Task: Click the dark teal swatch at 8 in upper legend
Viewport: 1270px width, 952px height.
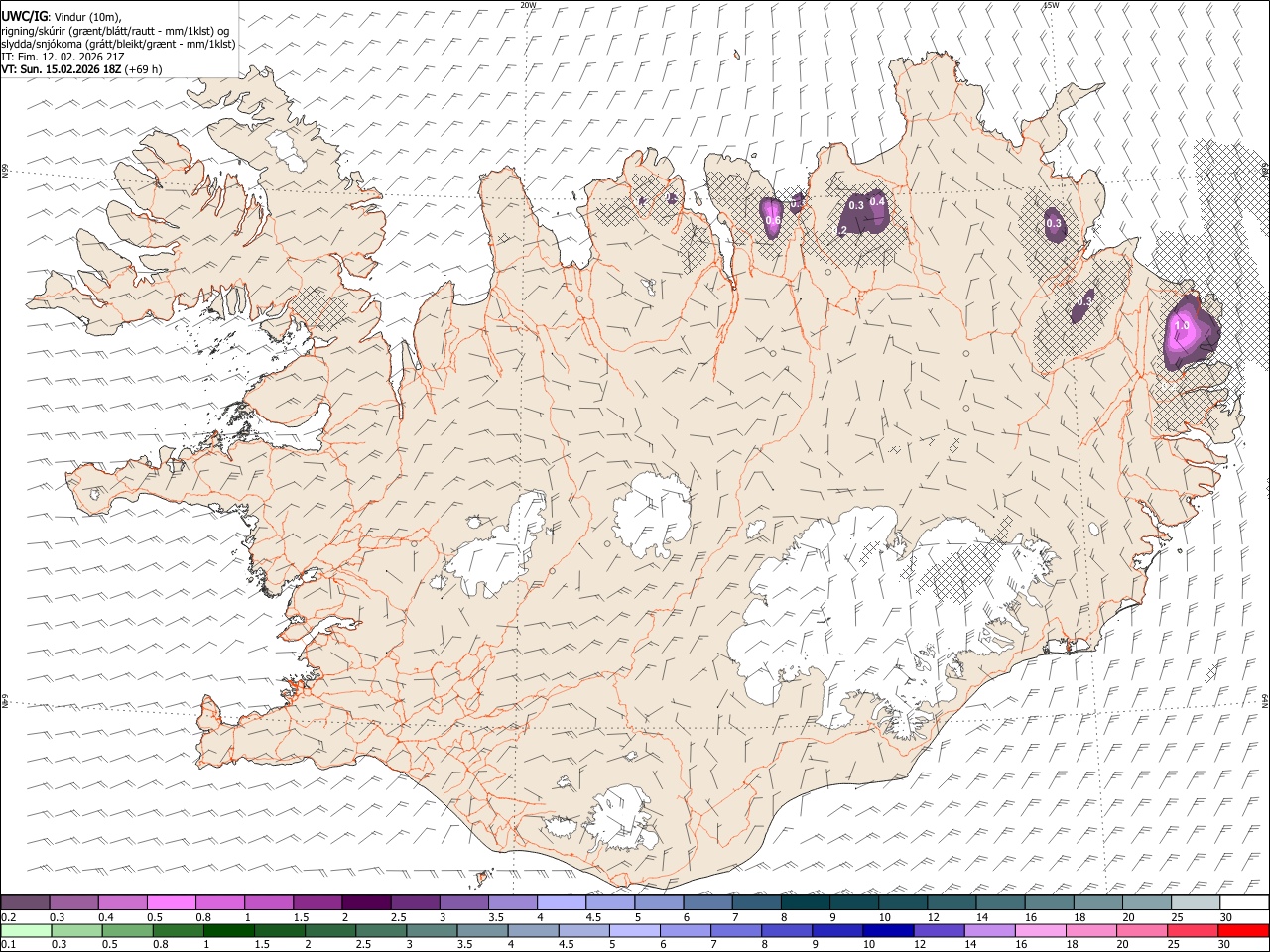Action: point(804,902)
